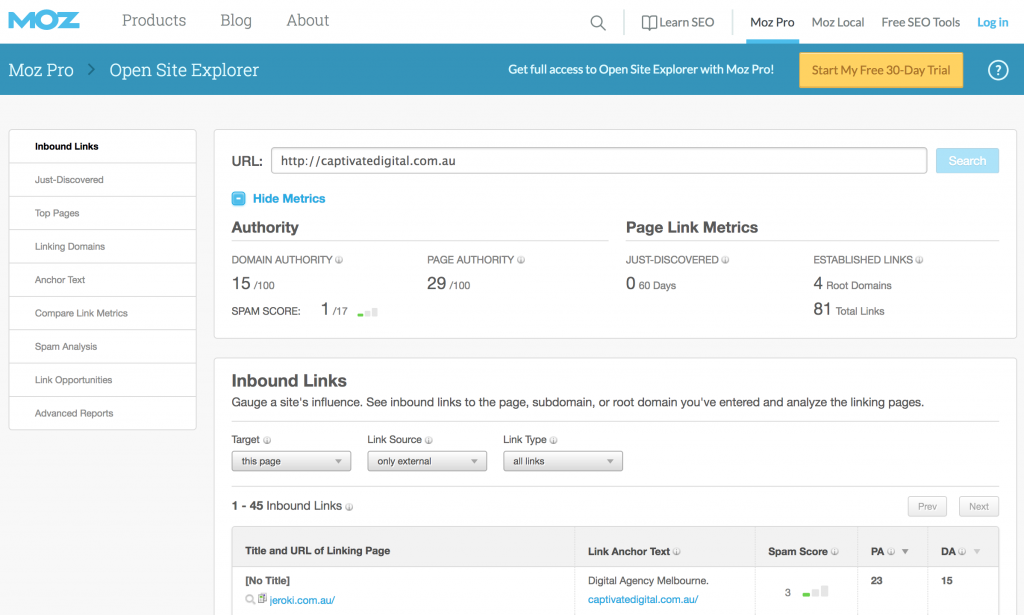The height and width of the screenshot is (615, 1024).
Task: Click the '[No Title]' row title
Action: (x=267, y=580)
